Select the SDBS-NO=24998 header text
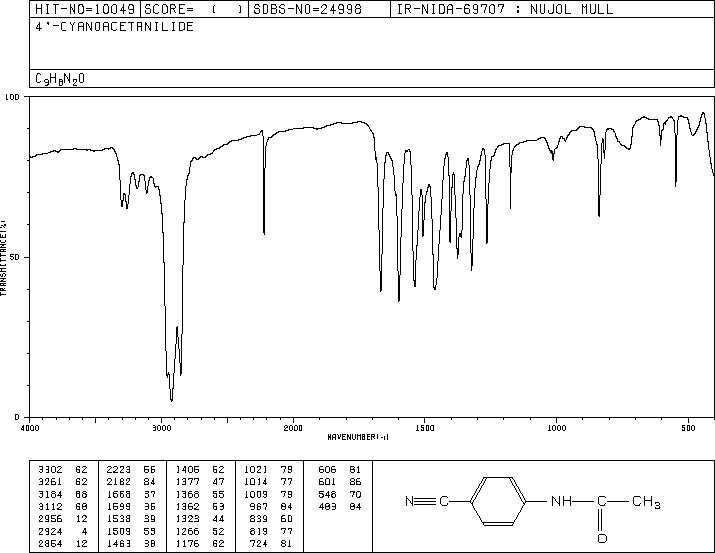The height and width of the screenshot is (553, 715). [307, 9]
